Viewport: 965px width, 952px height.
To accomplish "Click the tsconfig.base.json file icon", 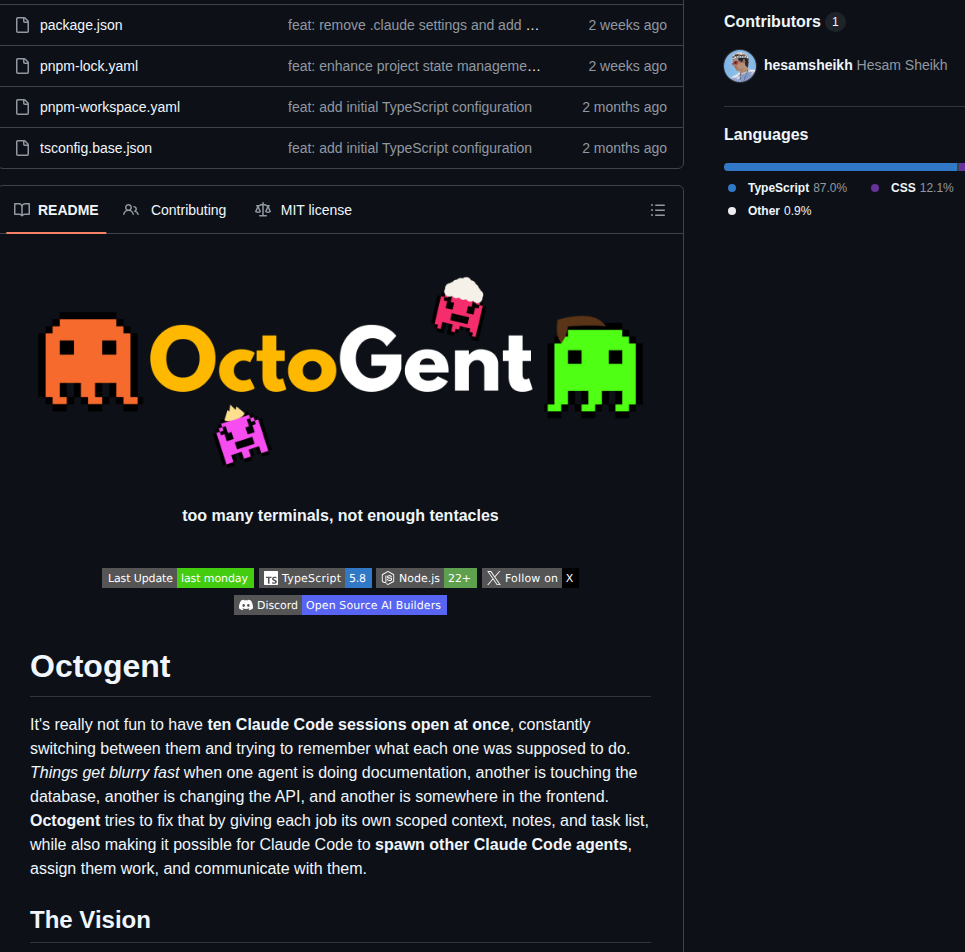I will (x=23, y=148).
